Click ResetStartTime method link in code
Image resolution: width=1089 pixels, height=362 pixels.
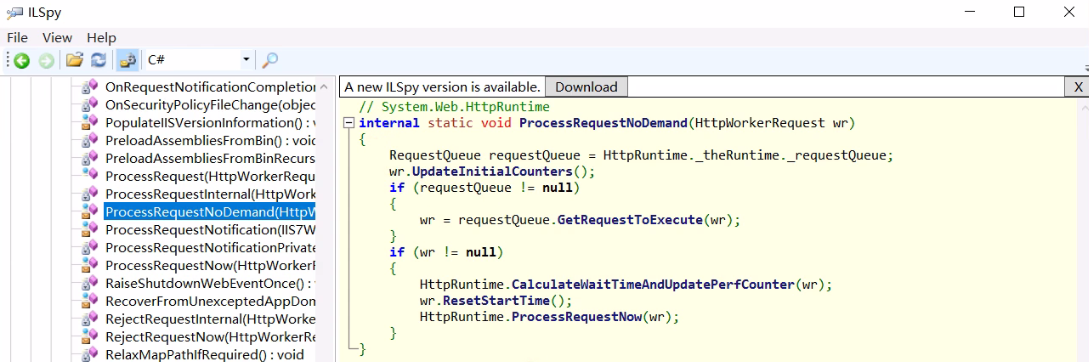[x=498, y=301]
